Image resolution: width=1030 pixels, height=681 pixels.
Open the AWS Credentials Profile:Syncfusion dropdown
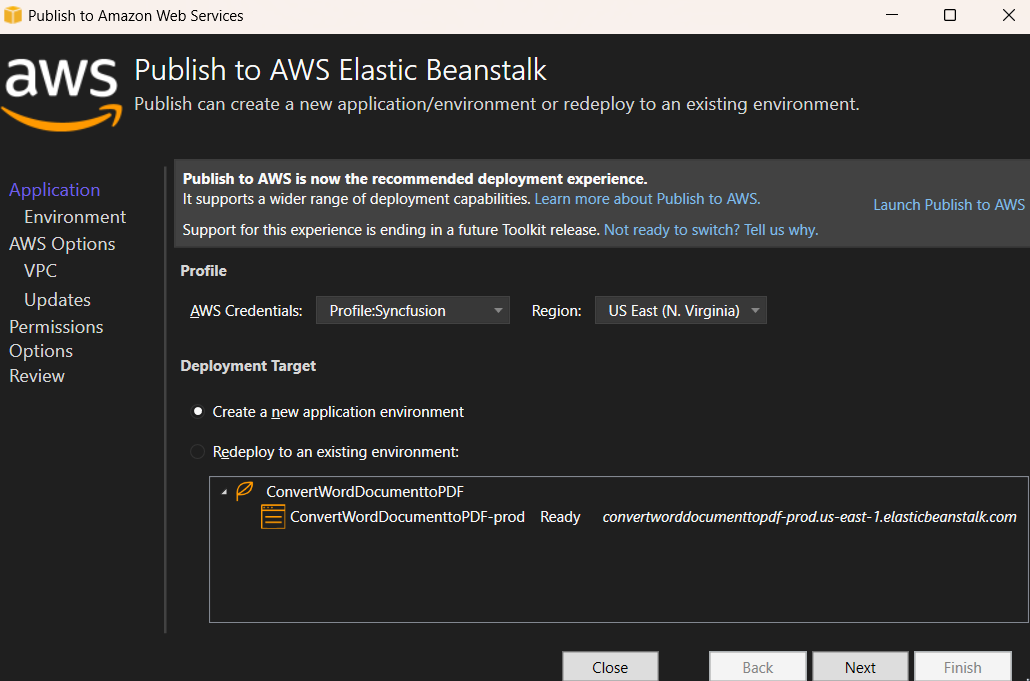[x=413, y=311]
